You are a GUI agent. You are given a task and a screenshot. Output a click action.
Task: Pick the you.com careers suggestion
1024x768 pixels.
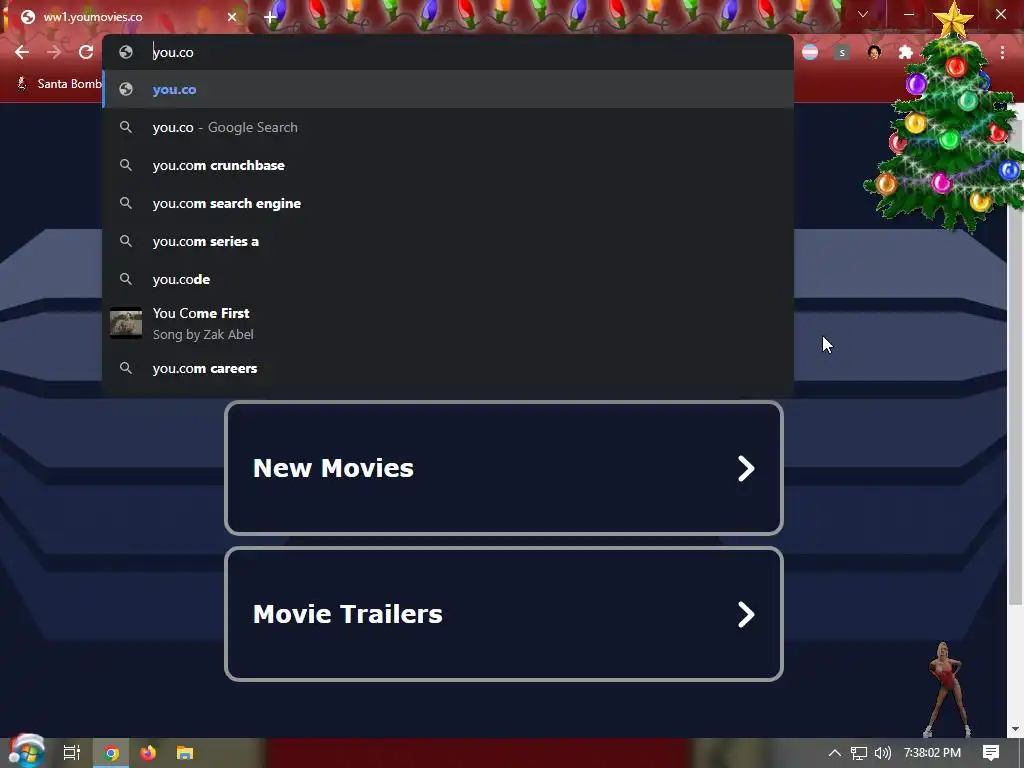tap(448, 368)
